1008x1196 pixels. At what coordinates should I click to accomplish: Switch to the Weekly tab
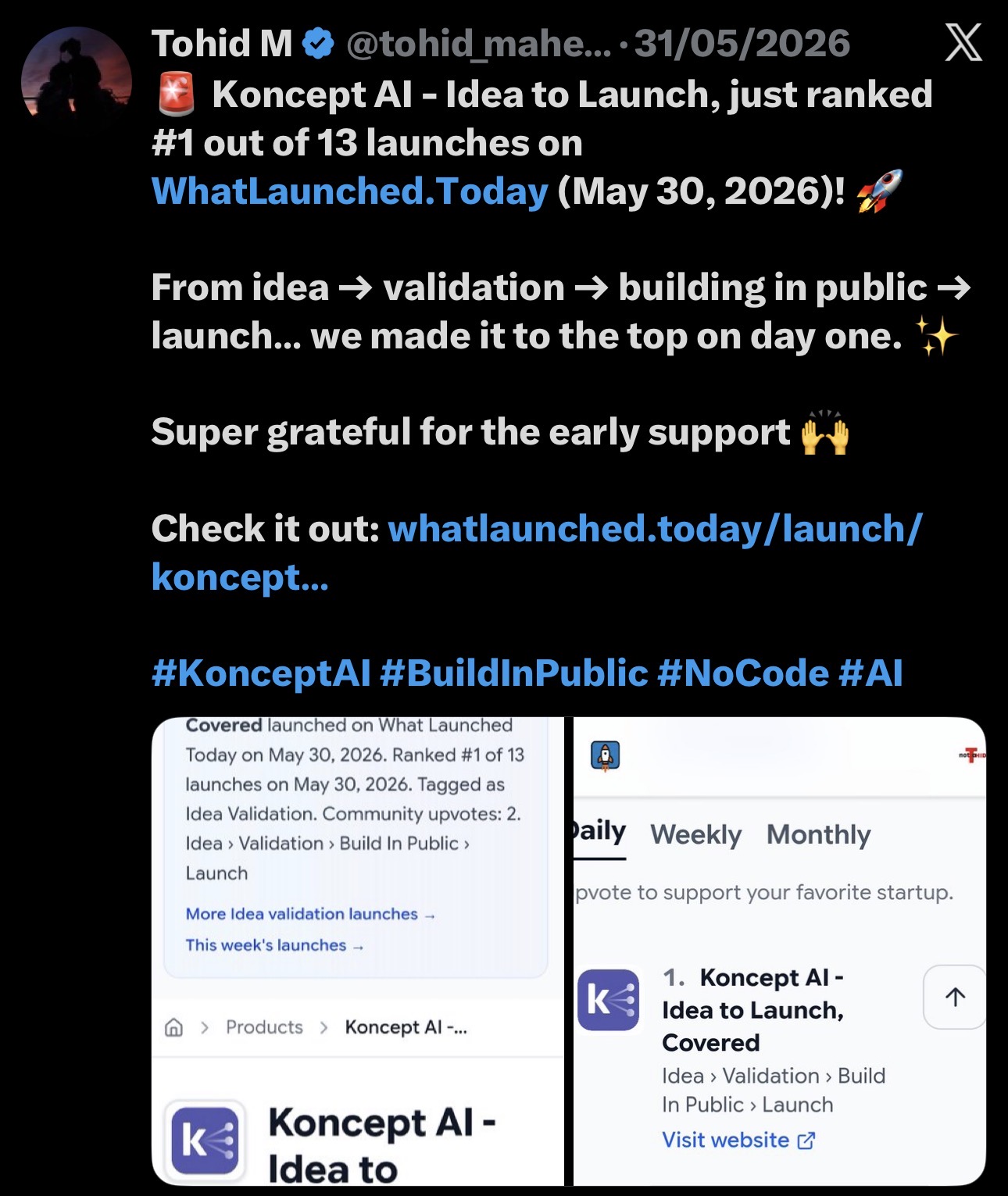coord(695,834)
